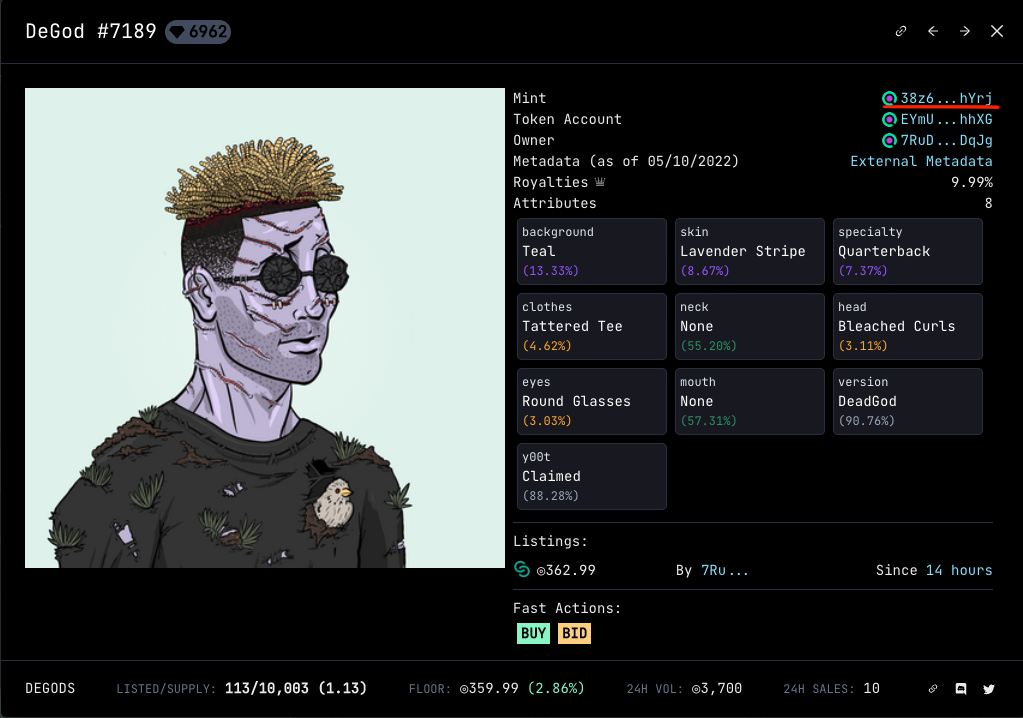Click the royalties crown icon
This screenshot has width=1023, height=718.
coord(600,182)
